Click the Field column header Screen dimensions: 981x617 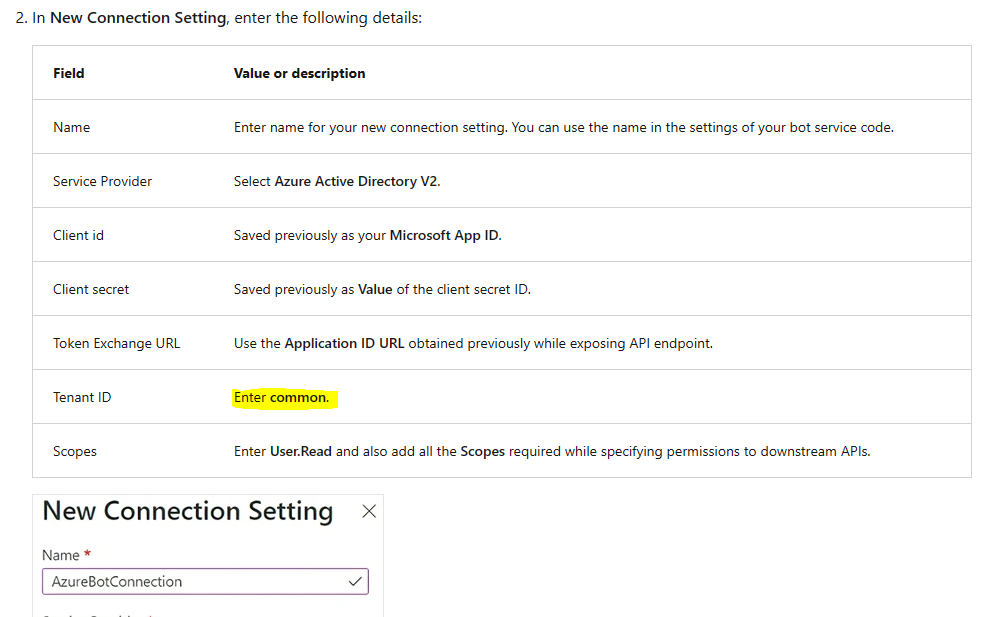coord(68,72)
